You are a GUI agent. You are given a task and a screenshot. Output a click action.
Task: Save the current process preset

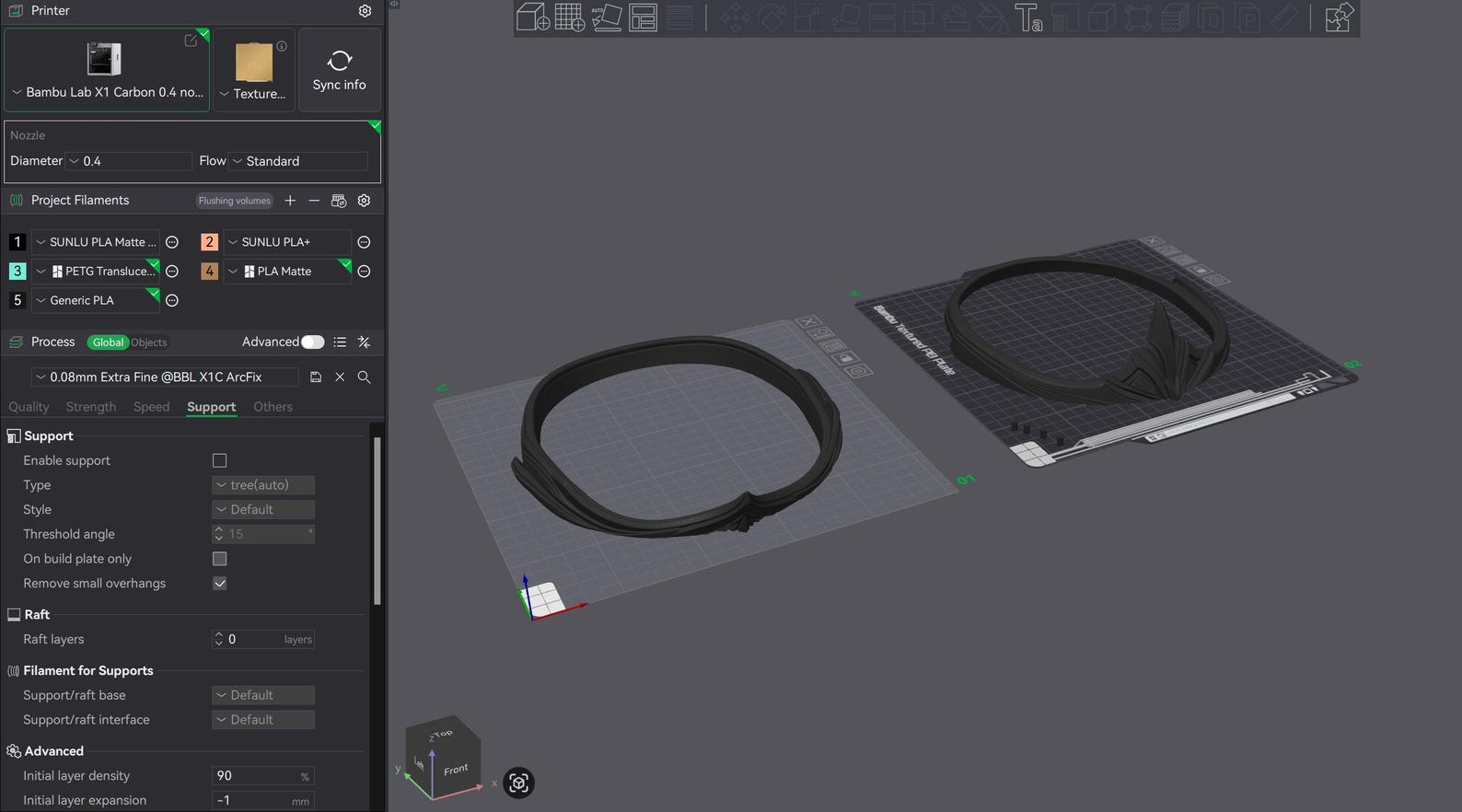316,377
